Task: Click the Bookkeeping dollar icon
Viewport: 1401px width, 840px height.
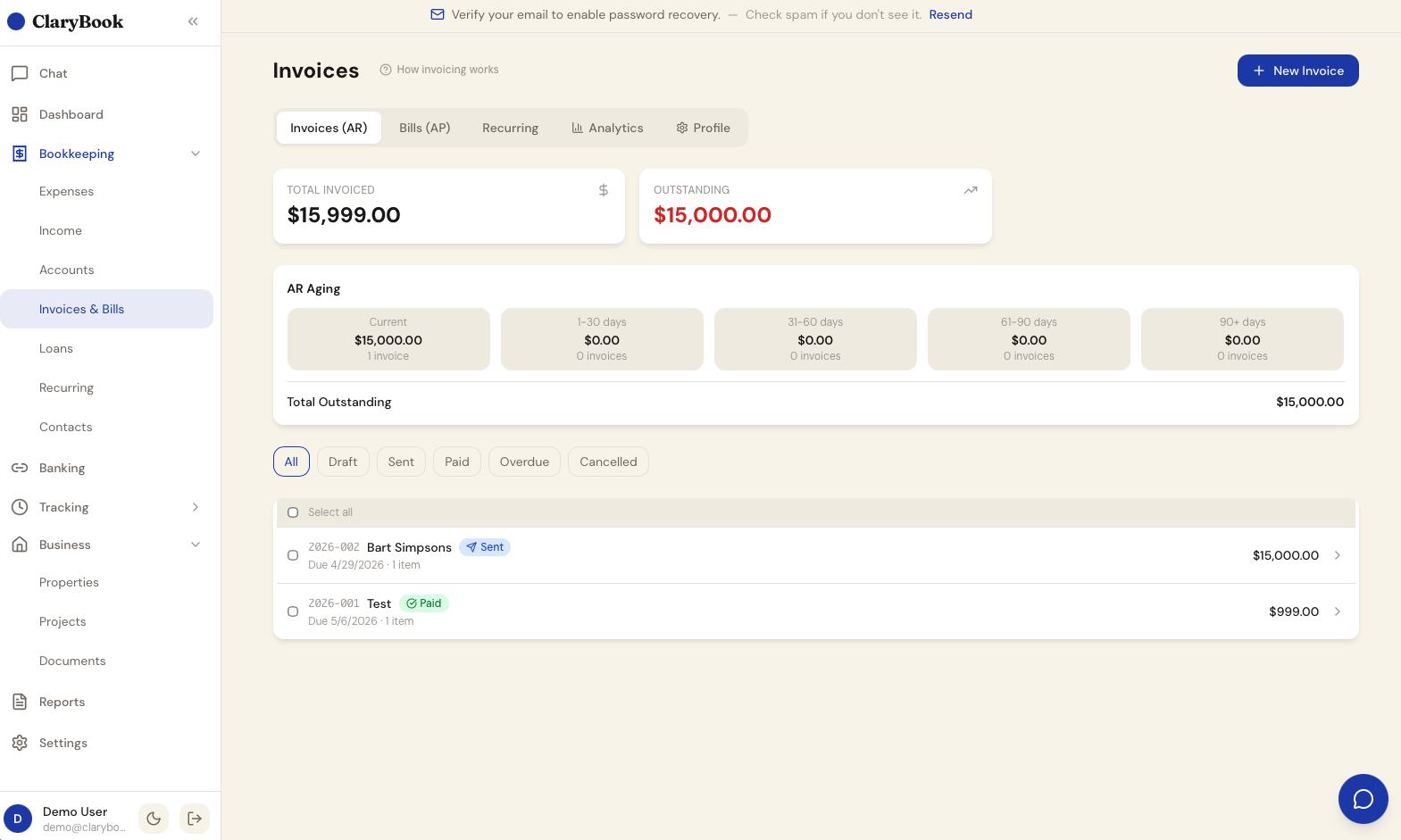Action: 20,154
